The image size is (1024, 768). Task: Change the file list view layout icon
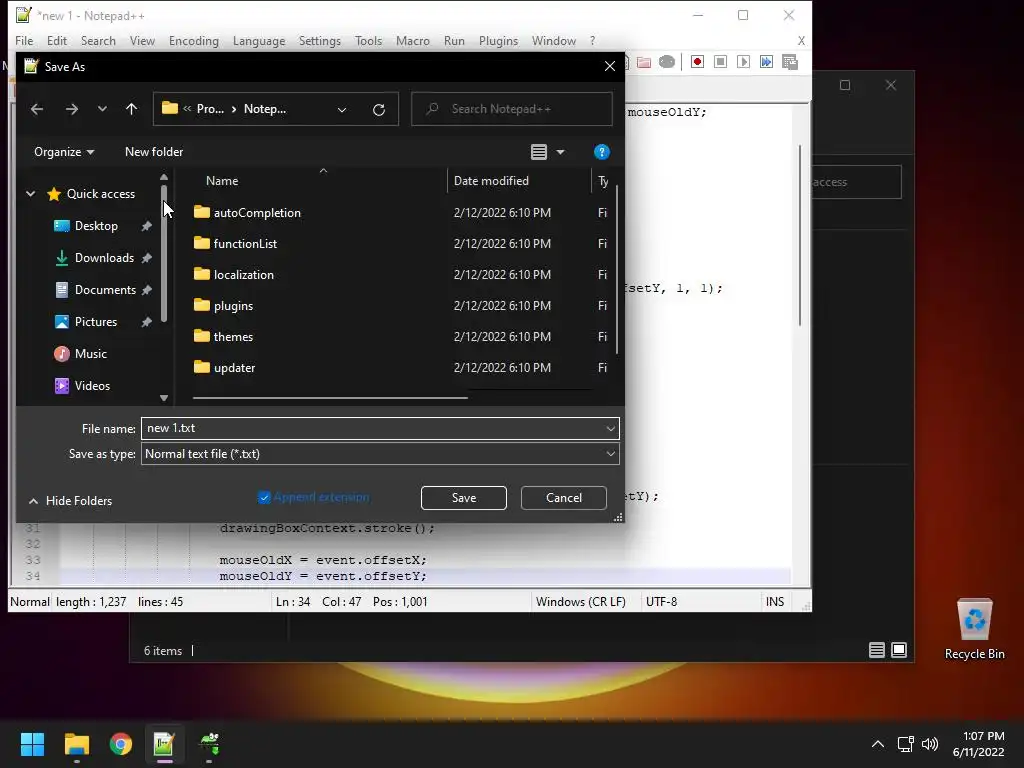[x=539, y=152]
